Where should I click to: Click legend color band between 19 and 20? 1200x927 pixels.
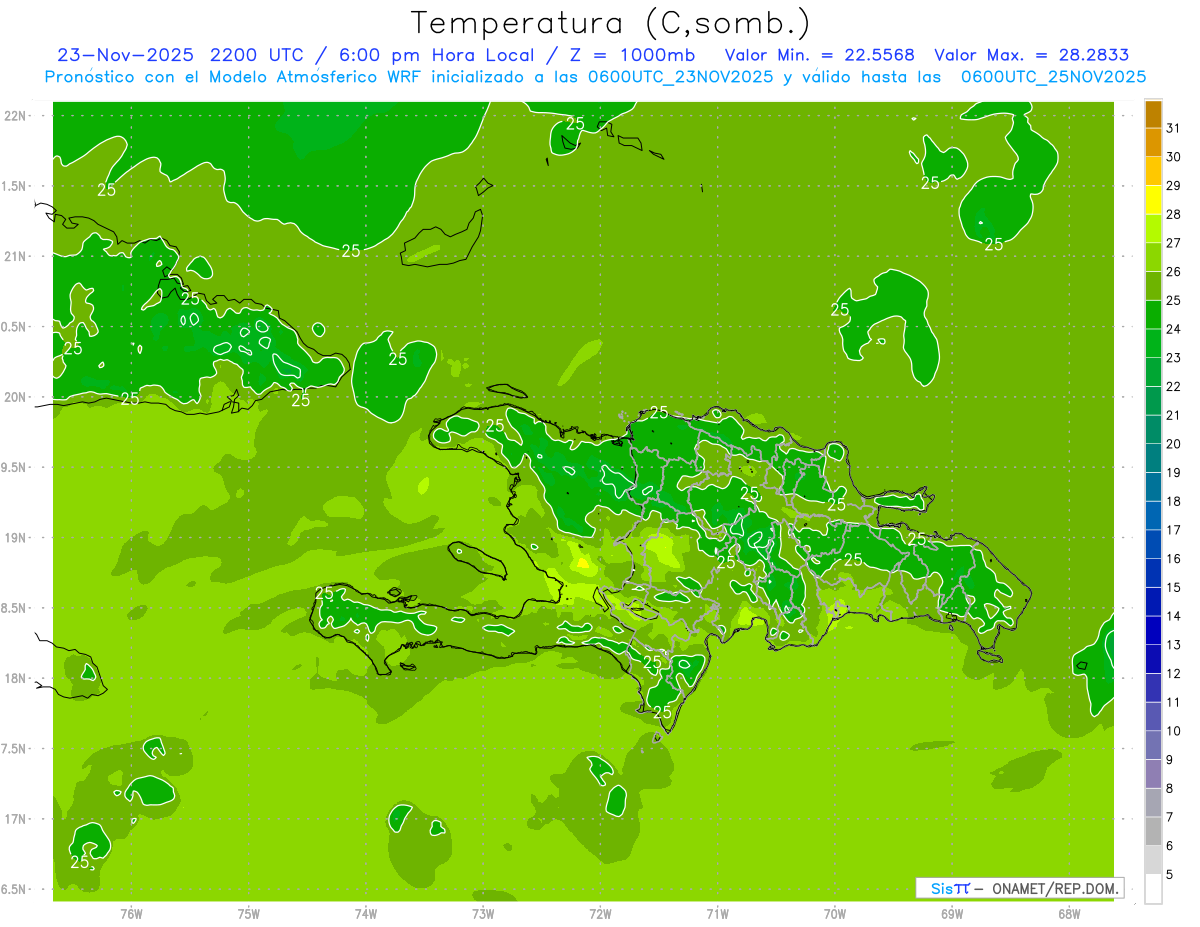coord(1153,458)
